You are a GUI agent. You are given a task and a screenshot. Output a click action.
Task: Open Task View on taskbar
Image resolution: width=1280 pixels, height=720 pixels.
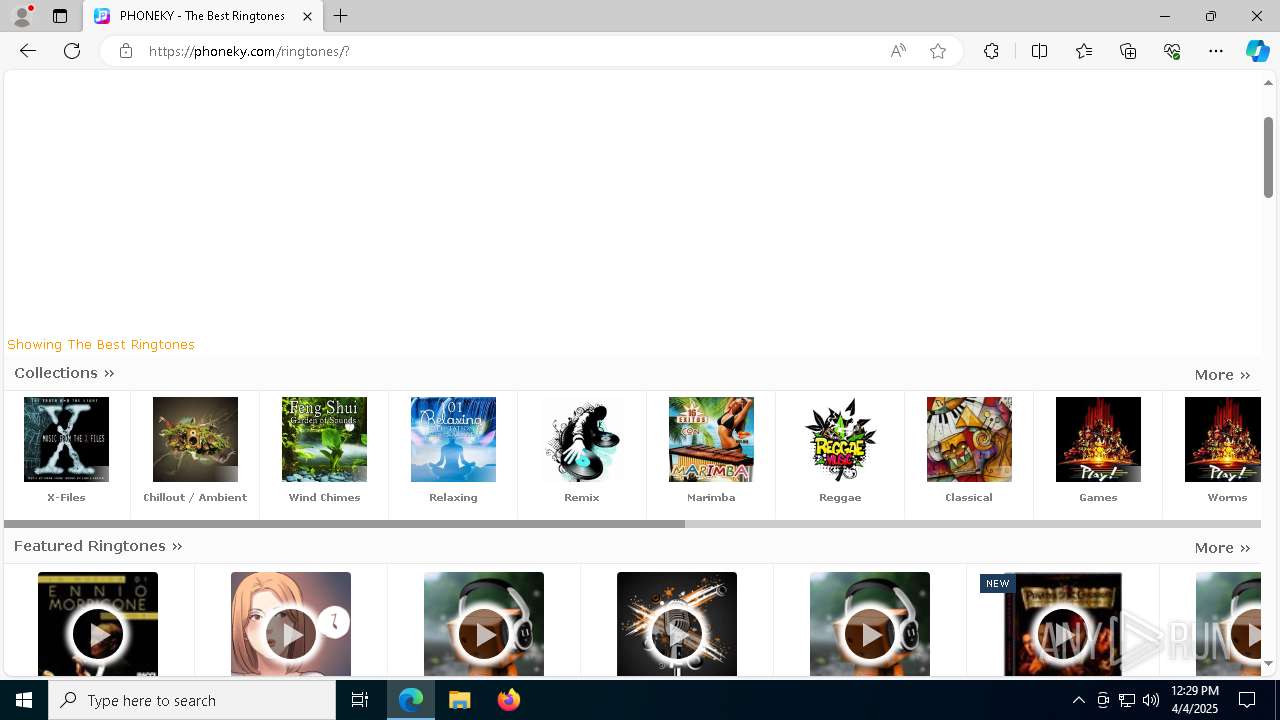[360, 700]
